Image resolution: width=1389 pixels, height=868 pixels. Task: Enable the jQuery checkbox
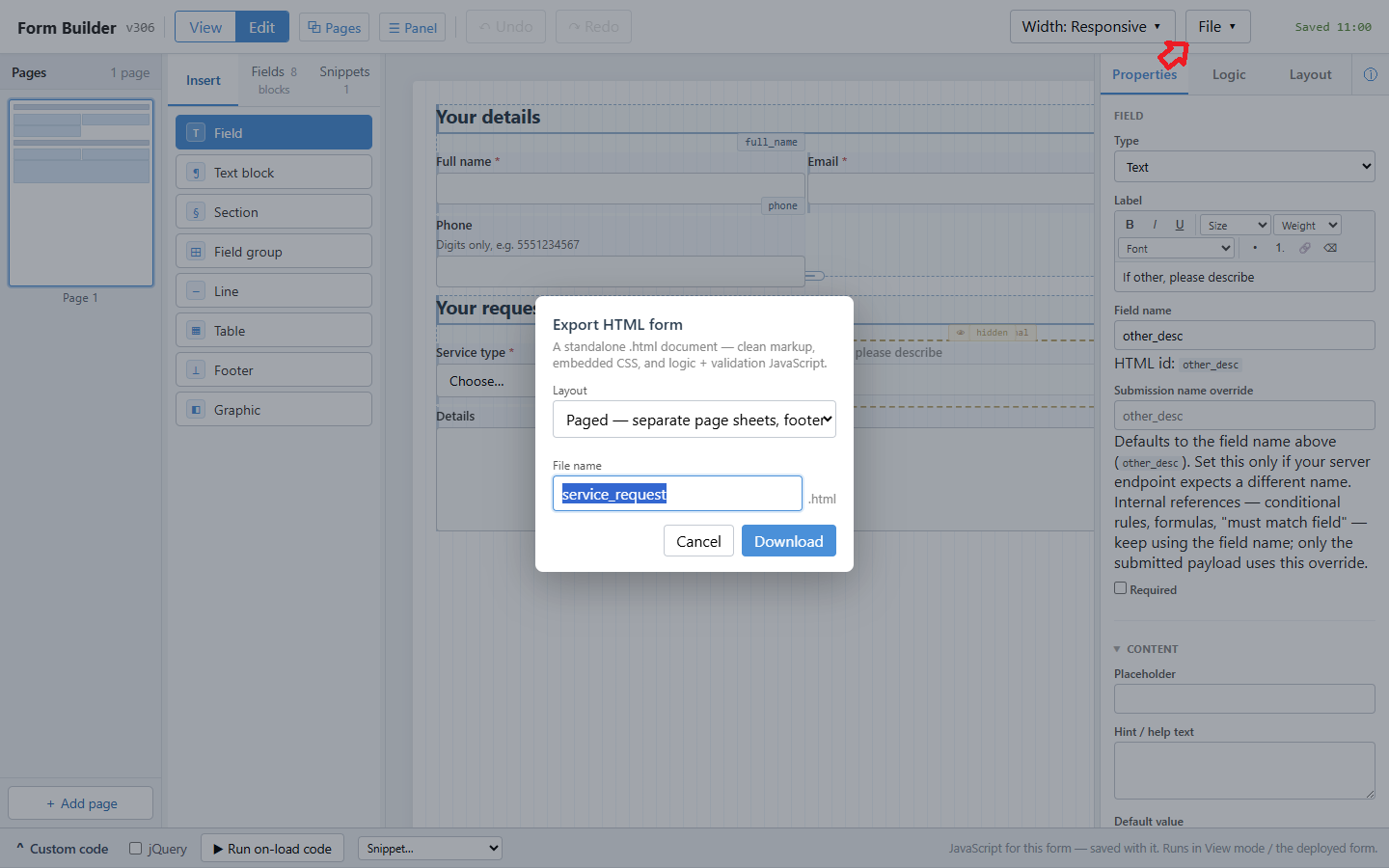136,849
